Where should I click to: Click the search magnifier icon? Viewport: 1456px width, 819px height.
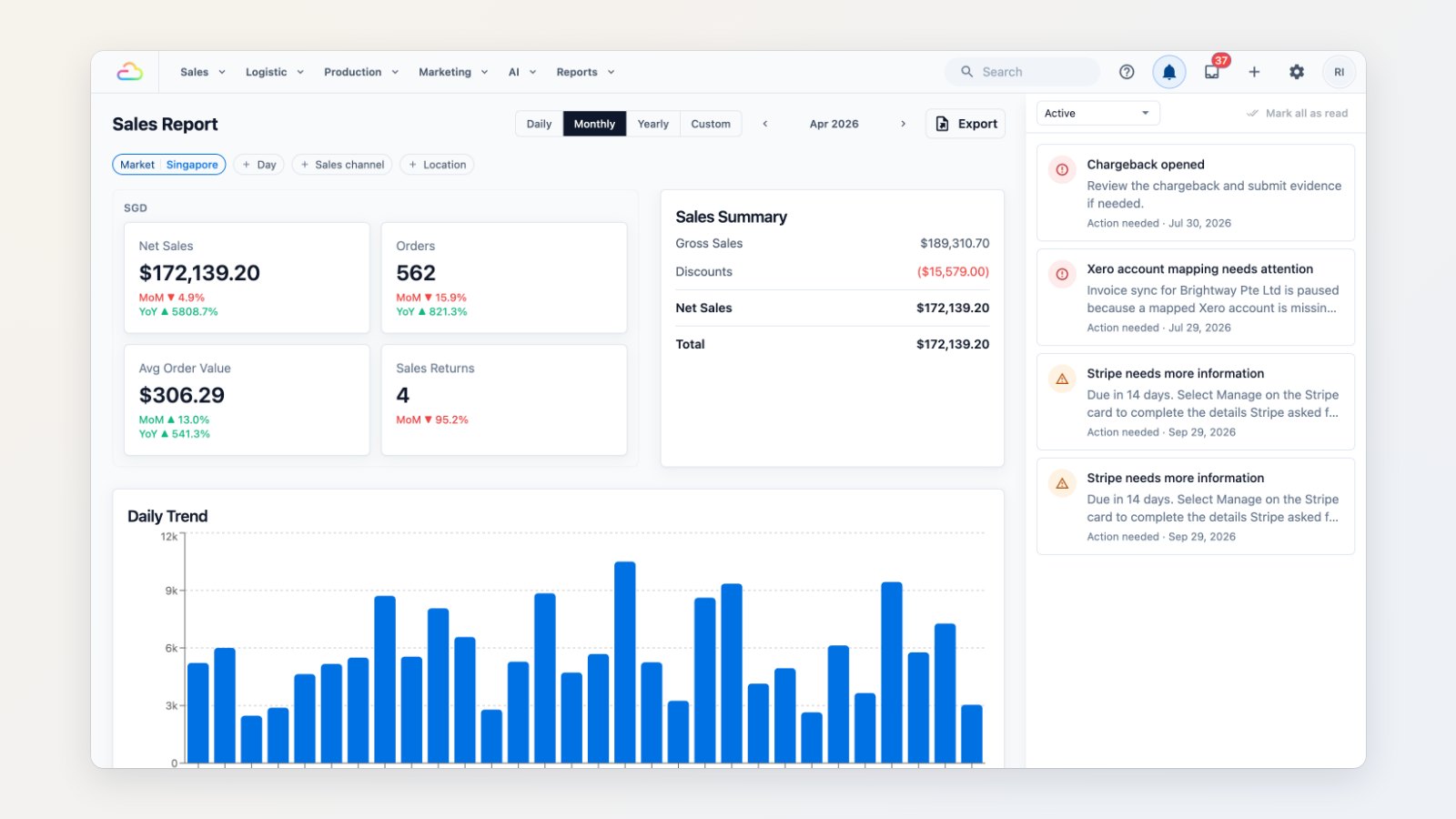[x=966, y=72]
